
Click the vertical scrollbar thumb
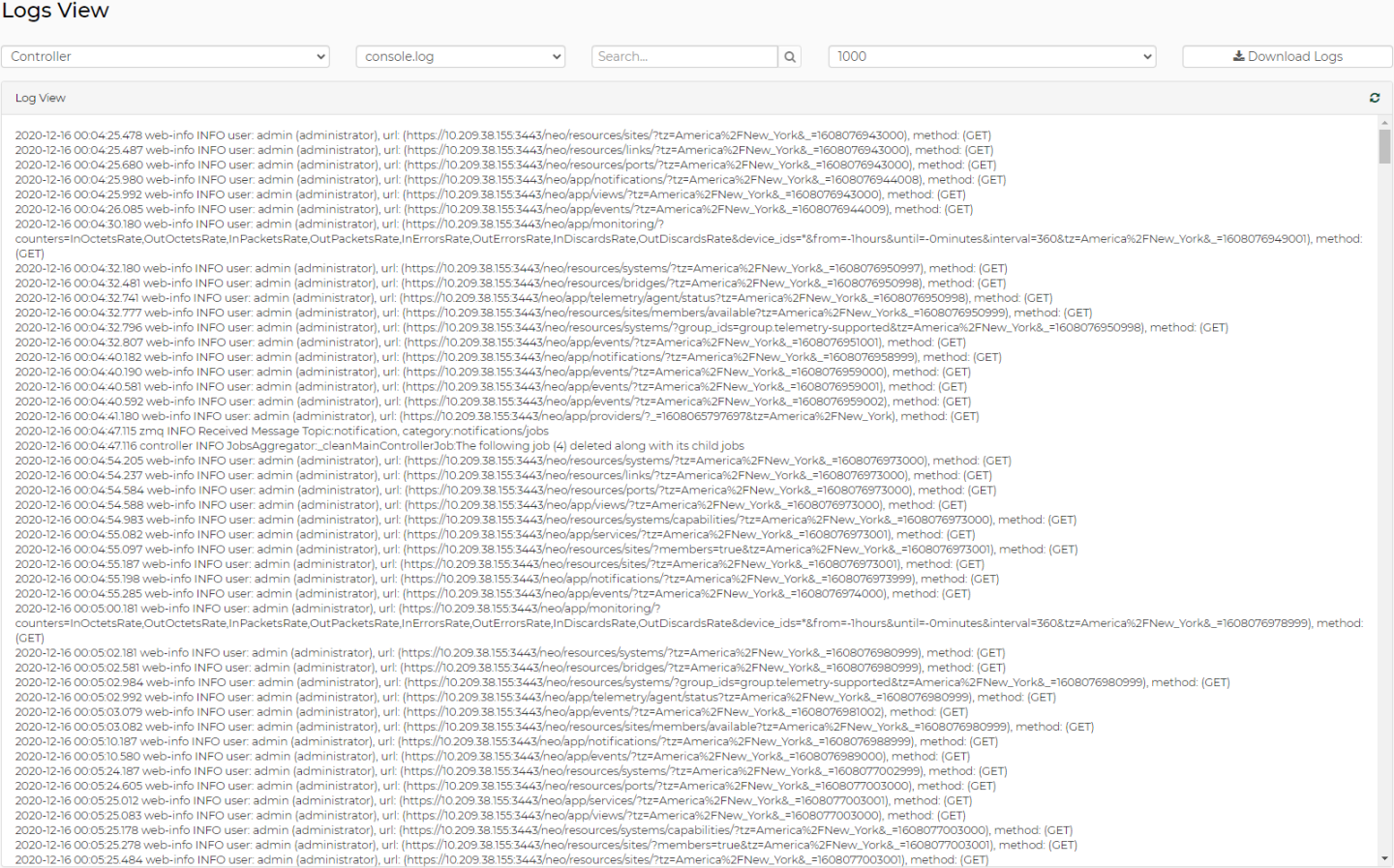pos(1384,147)
